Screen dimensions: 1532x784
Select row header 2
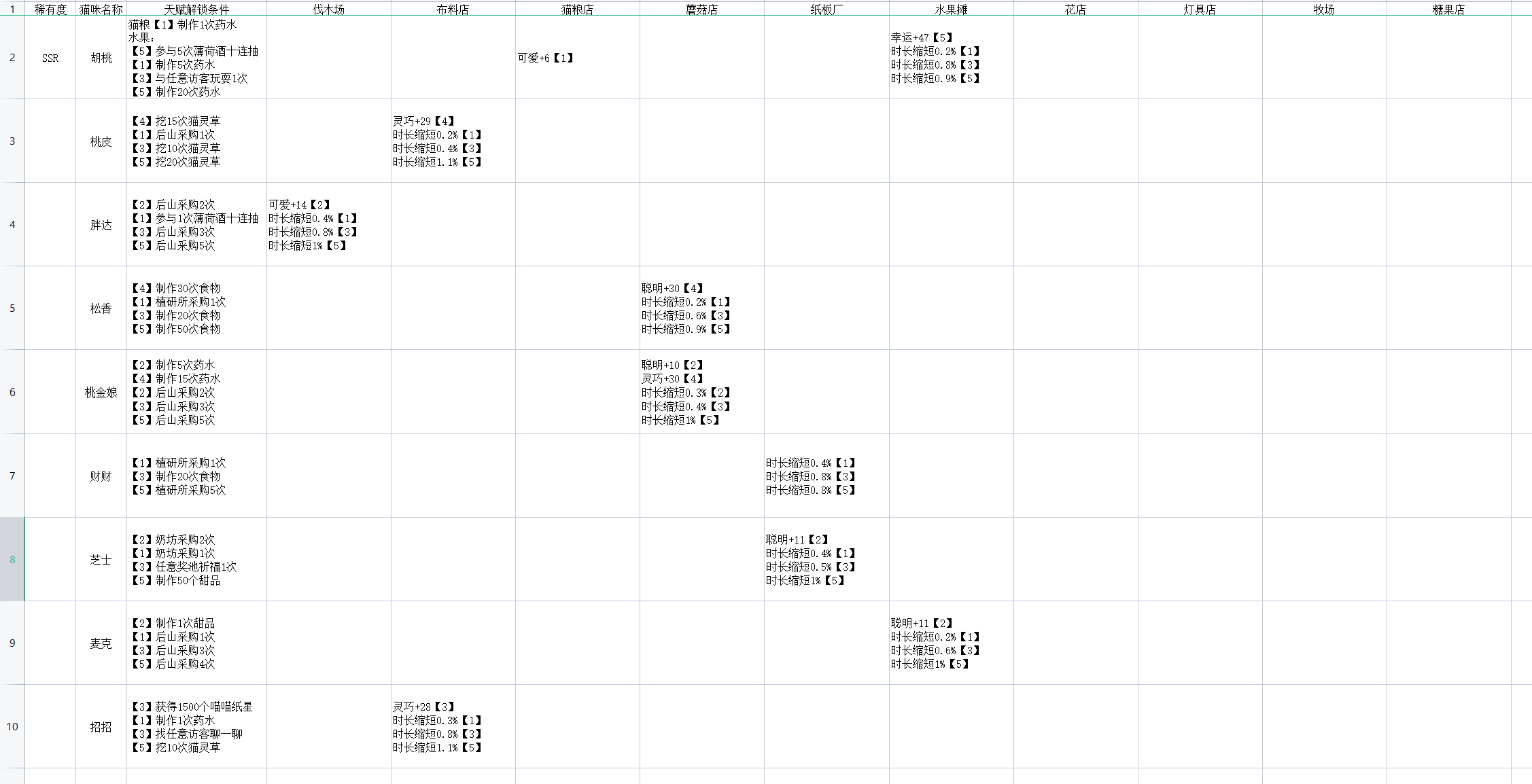tap(12, 58)
